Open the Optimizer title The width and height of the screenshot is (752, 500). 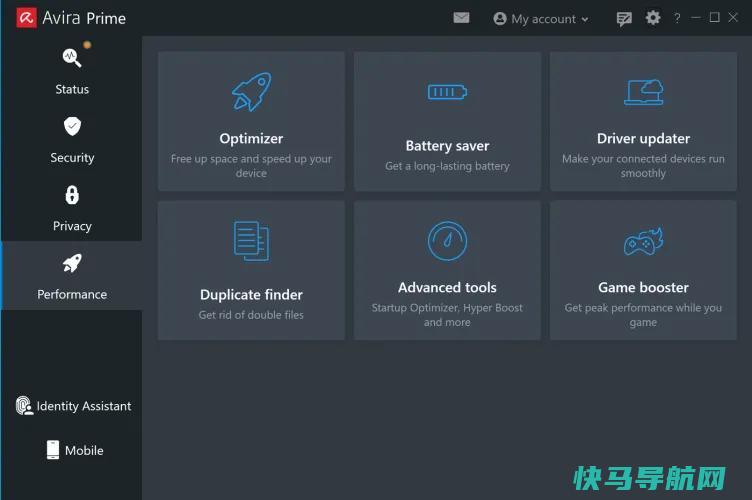[251, 139]
